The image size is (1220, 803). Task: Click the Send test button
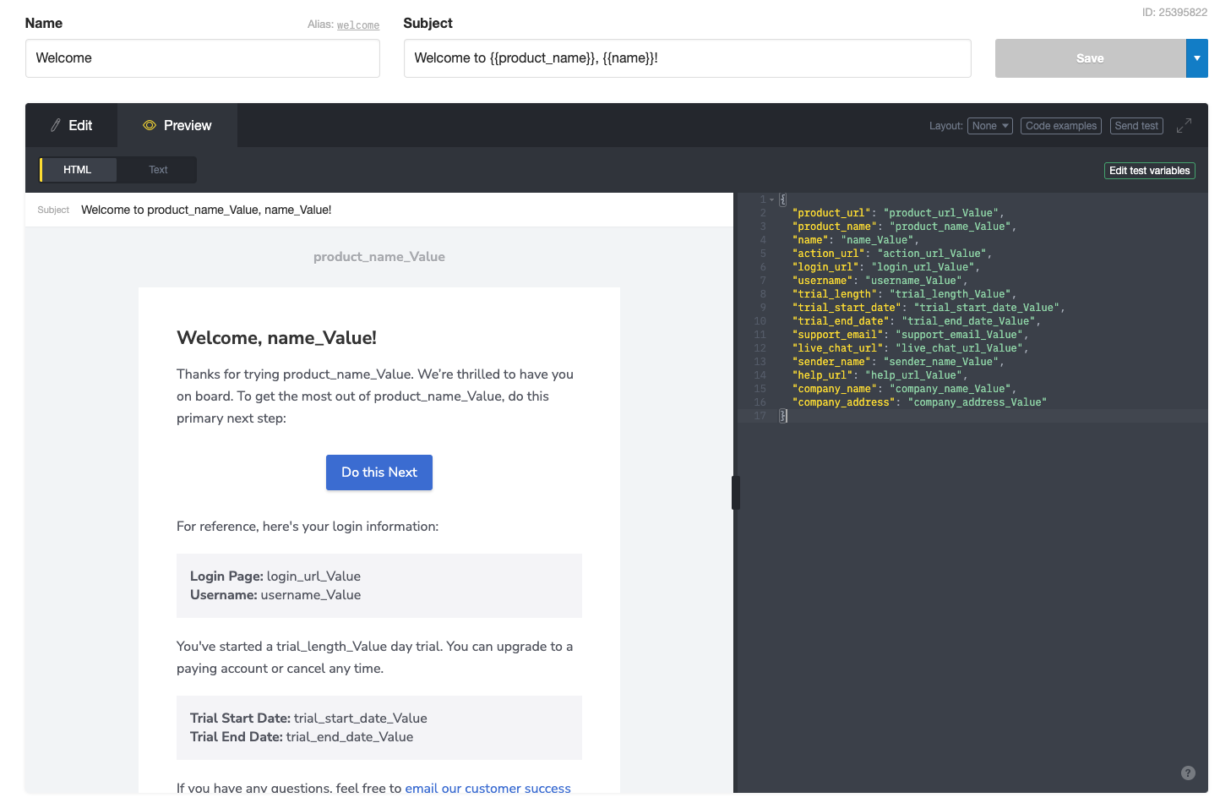point(1136,125)
